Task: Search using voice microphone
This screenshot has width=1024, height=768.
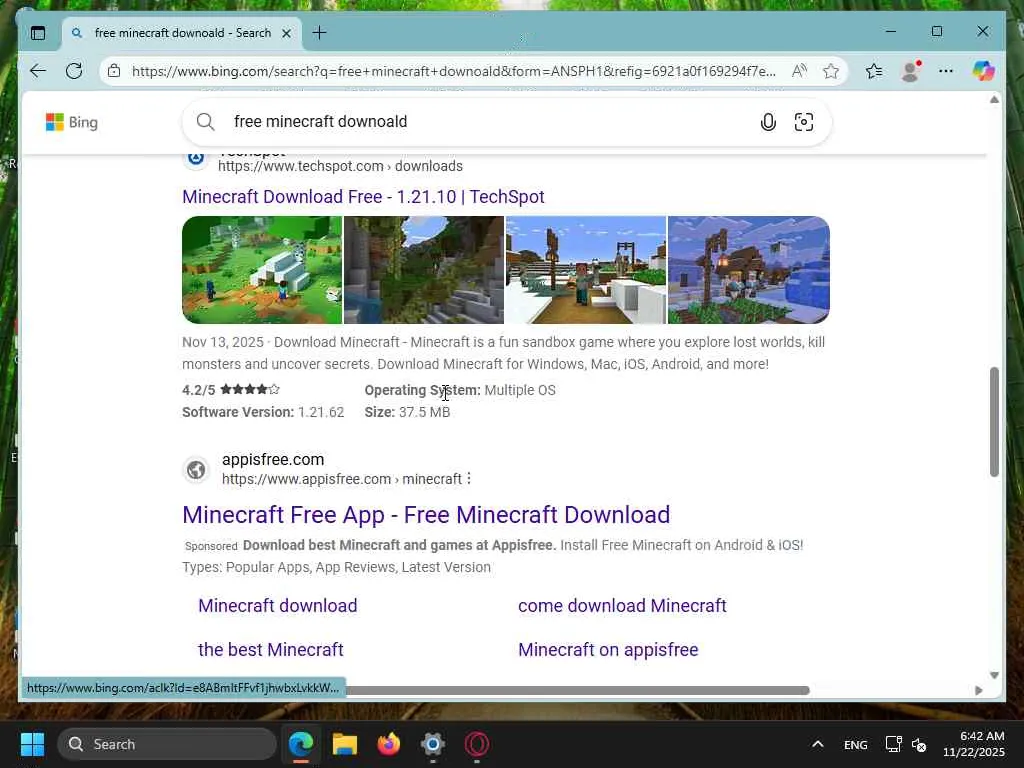Action: 768,122
